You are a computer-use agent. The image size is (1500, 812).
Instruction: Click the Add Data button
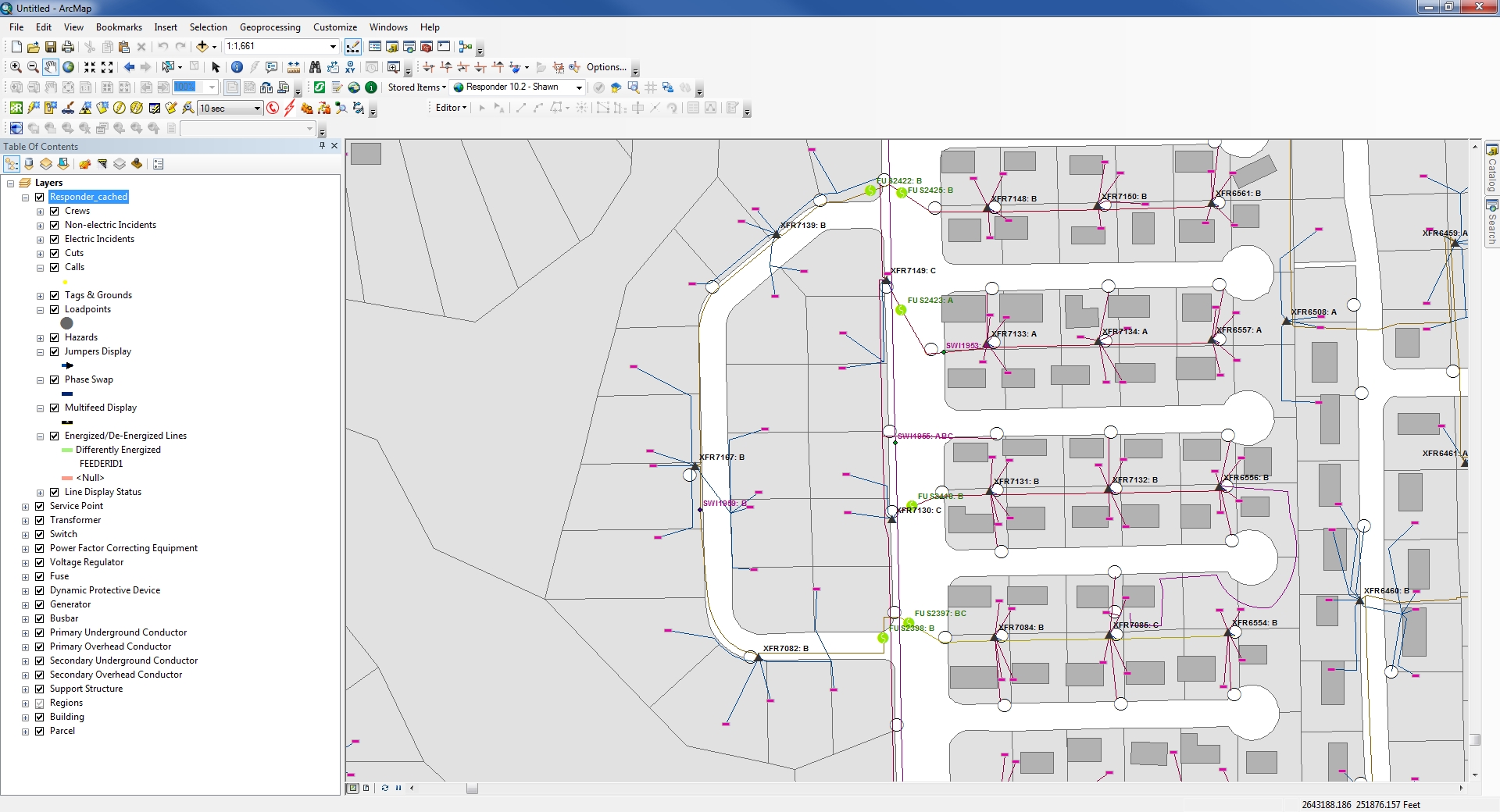(202, 47)
